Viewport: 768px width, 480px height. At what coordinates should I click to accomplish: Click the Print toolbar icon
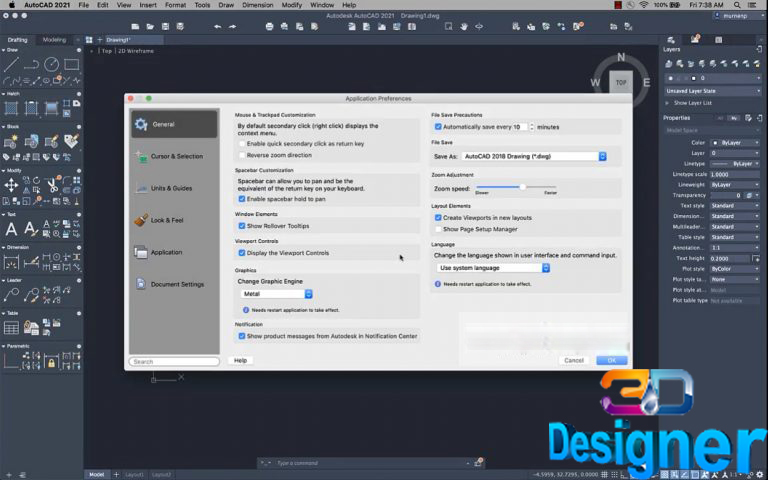point(269,26)
